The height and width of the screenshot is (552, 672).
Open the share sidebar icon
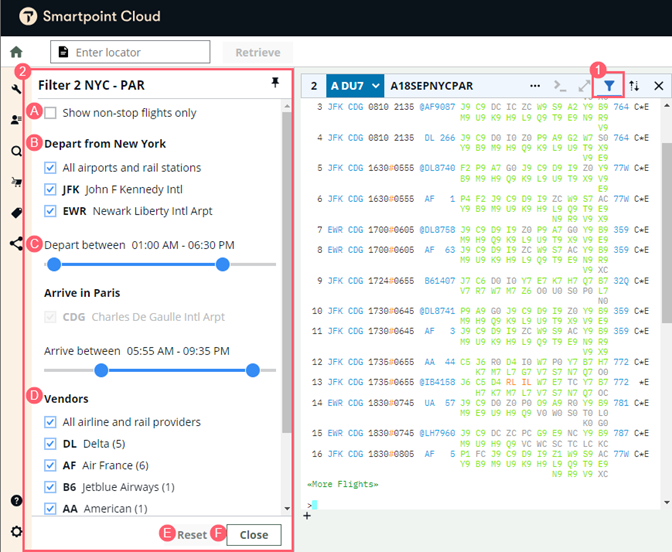(x=16, y=244)
